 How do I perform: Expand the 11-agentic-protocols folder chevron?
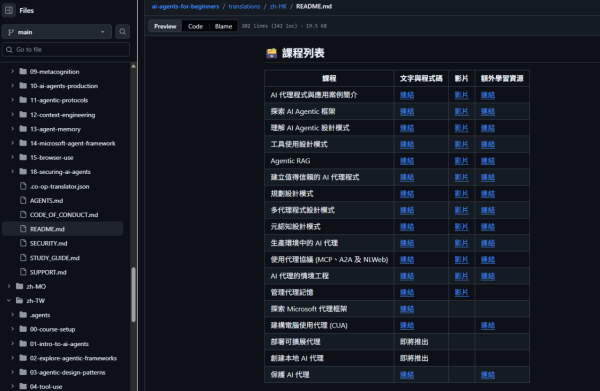[x=12, y=100]
